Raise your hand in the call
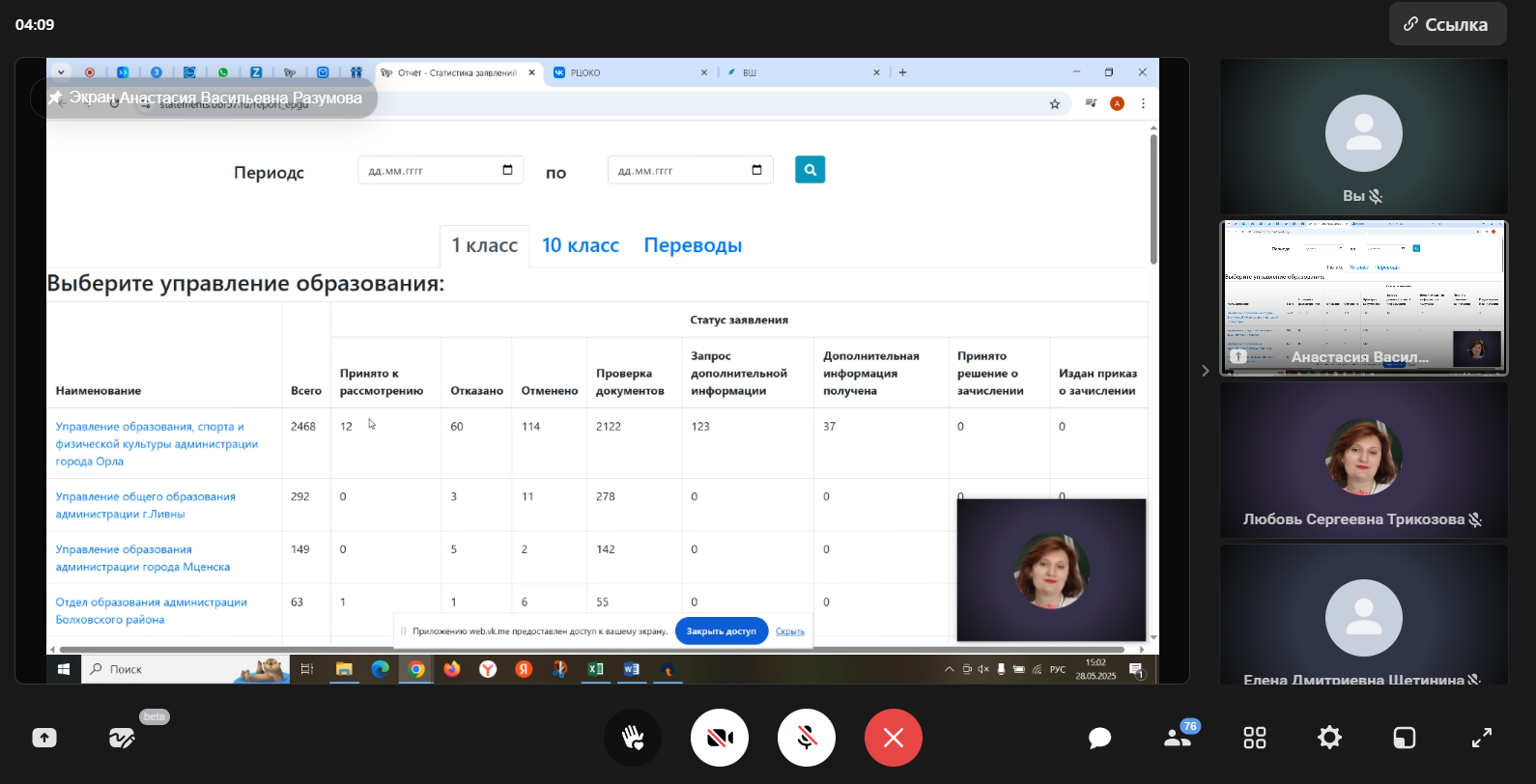 tap(633, 738)
